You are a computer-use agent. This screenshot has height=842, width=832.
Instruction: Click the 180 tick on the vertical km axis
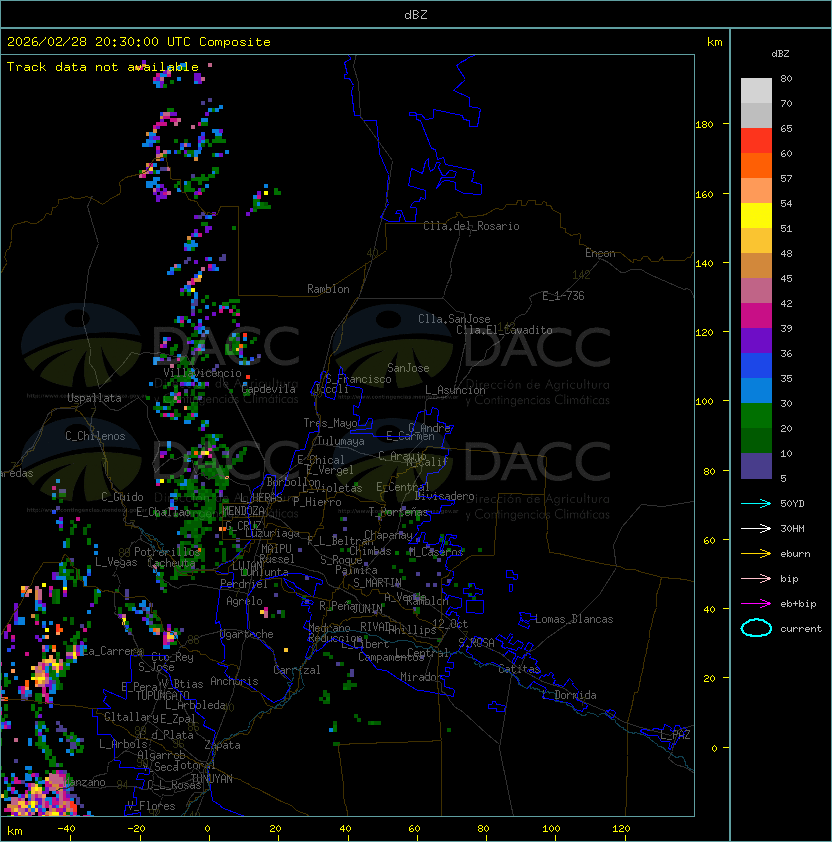click(x=704, y=125)
